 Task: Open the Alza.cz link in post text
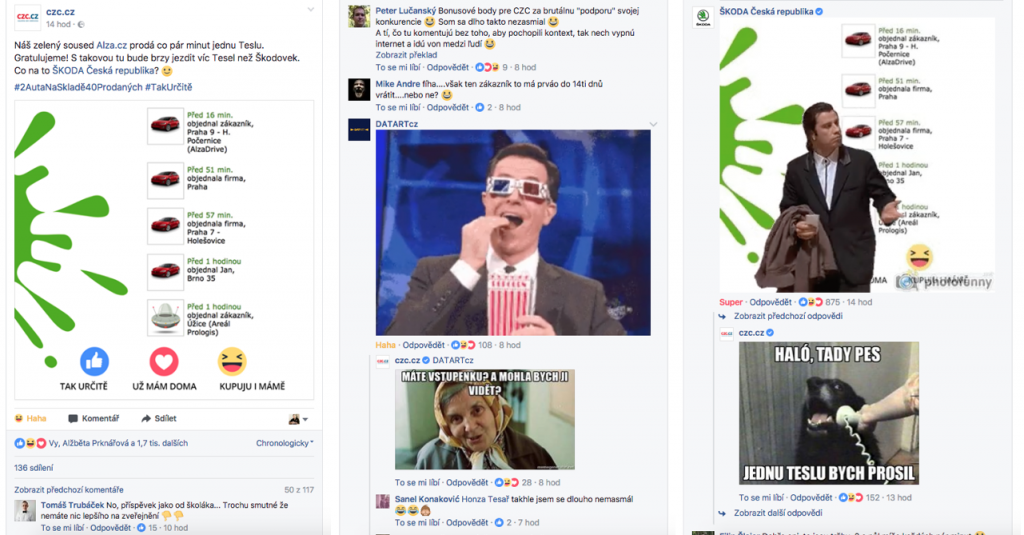tap(112, 45)
